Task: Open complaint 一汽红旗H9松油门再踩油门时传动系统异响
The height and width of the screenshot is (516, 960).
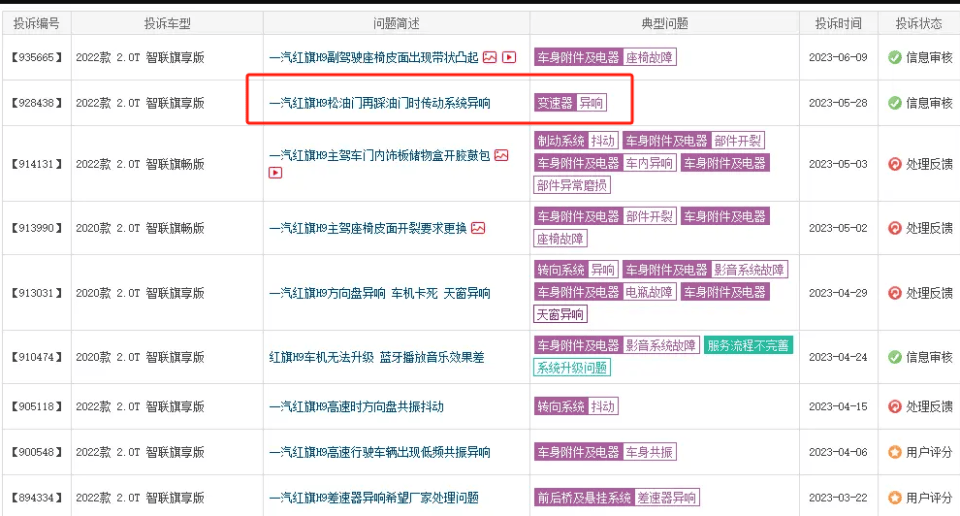Action: (380, 103)
